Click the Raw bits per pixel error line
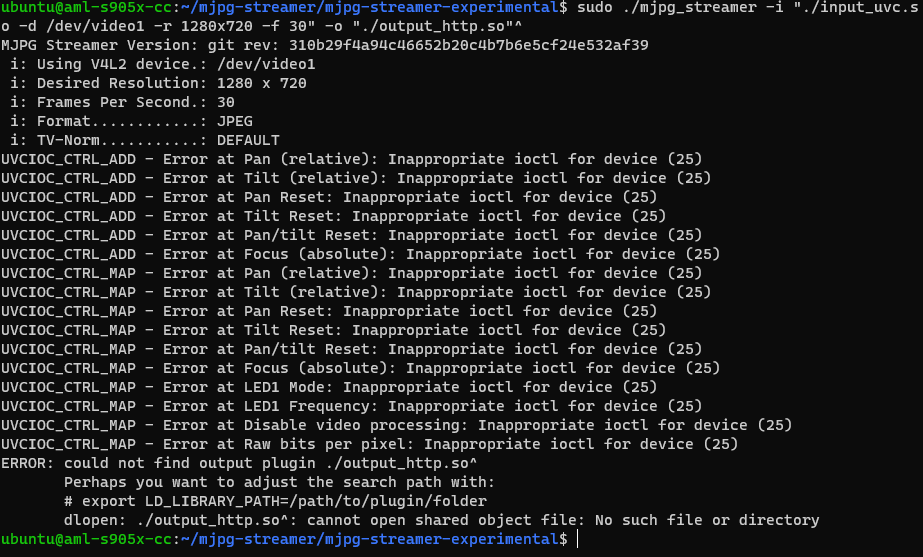923x557 pixels. (370, 444)
